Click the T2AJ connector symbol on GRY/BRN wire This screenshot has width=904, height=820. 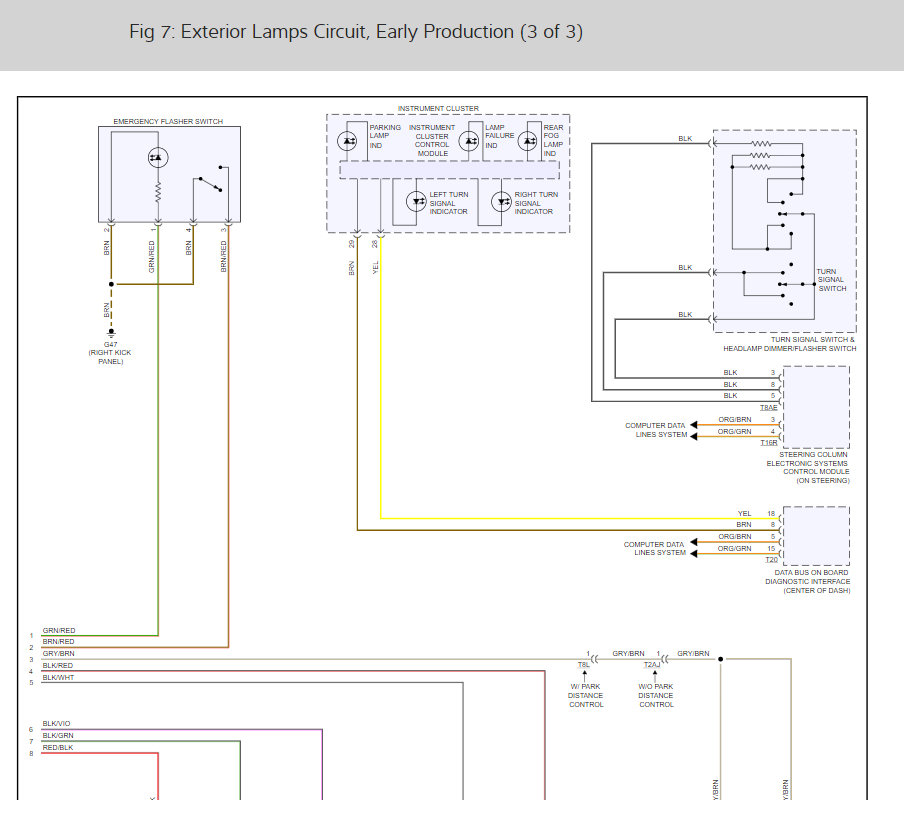point(665,659)
